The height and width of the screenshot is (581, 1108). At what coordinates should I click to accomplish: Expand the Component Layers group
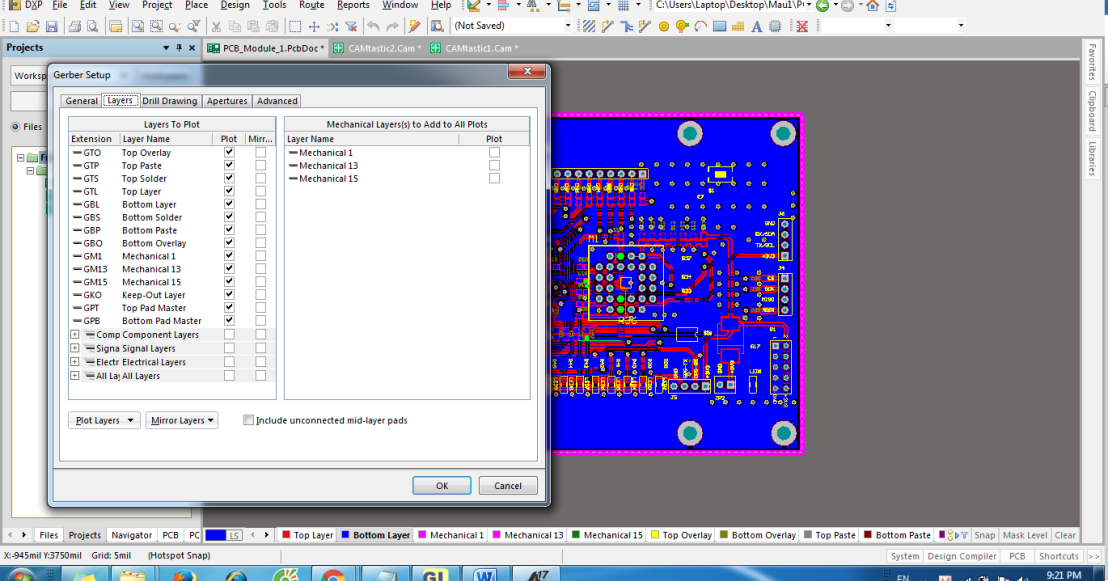74,334
